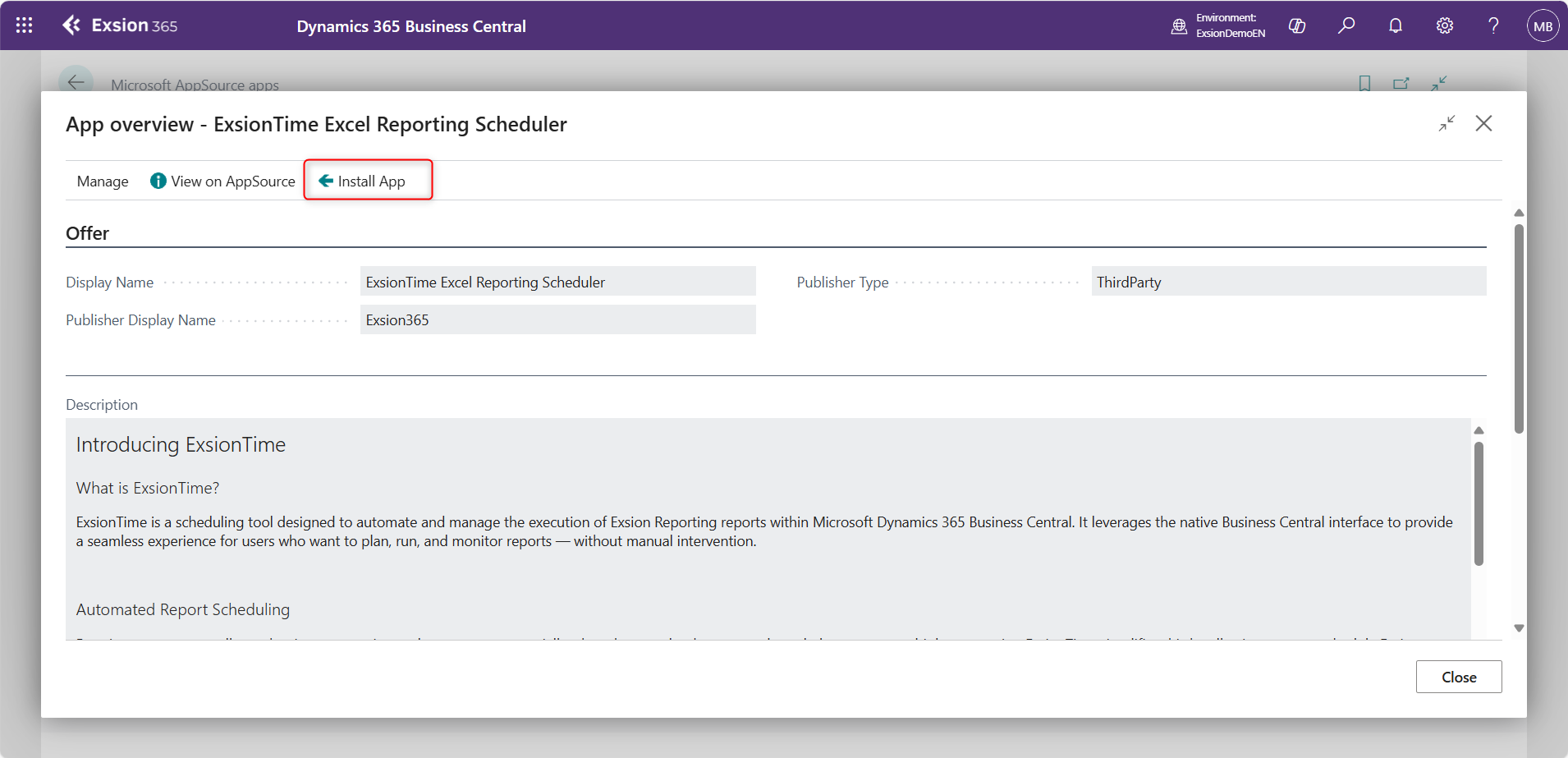This screenshot has height=758, width=1568.
Task: Click the dialog scroll-down arrow
Action: pyautogui.click(x=1519, y=628)
